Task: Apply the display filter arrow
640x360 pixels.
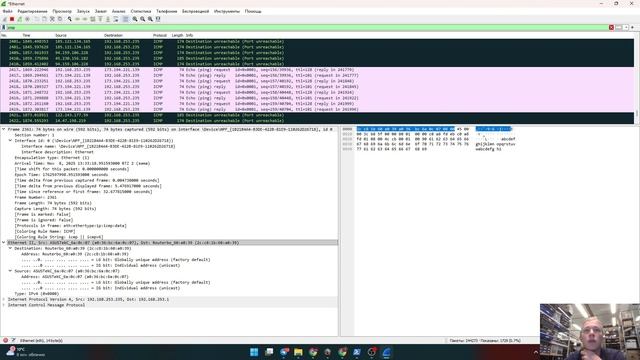Action: (x=619, y=27)
